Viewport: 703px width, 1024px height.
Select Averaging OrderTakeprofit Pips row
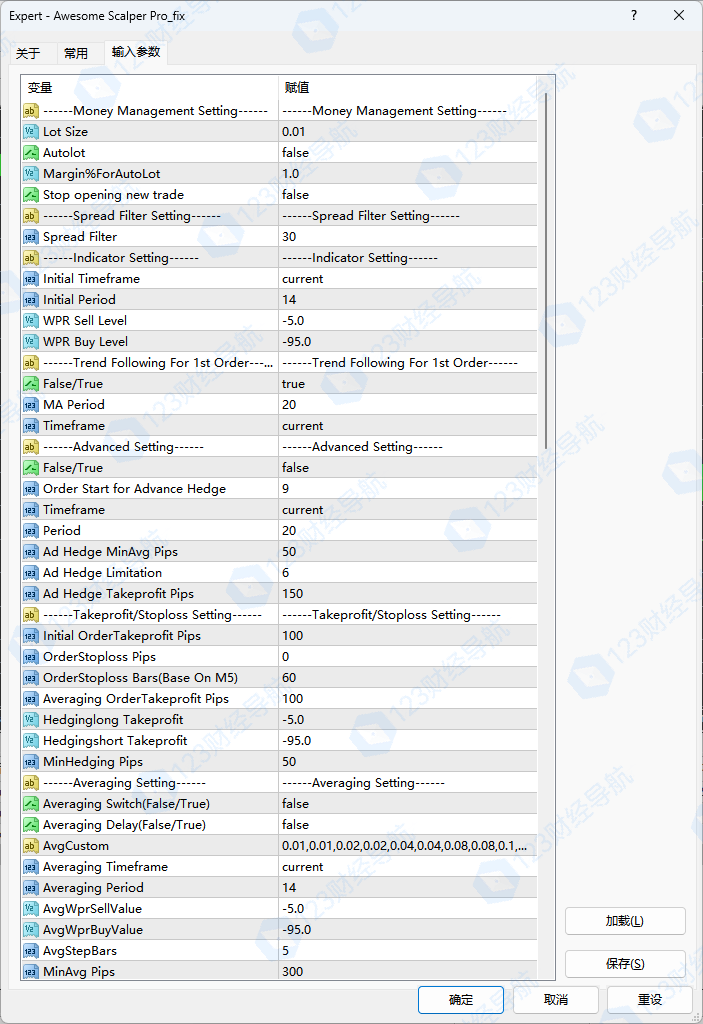coord(280,699)
